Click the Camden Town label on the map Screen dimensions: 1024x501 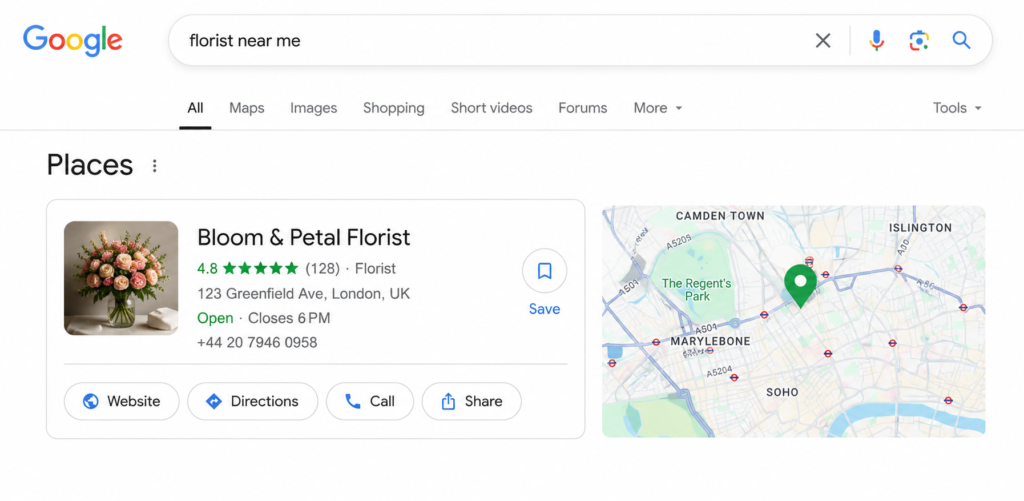(x=720, y=216)
